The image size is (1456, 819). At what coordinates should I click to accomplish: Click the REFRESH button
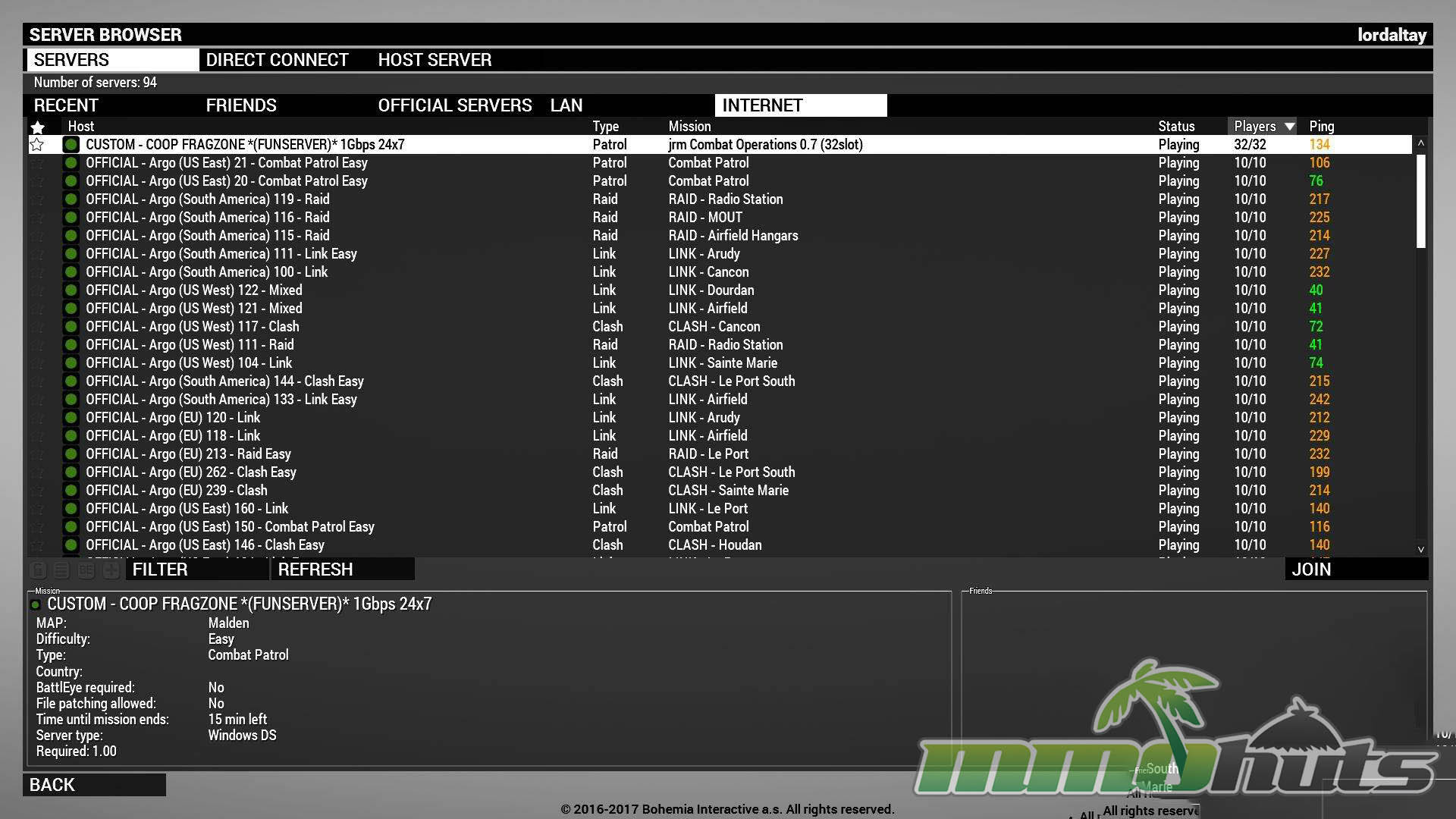click(315, 570)
